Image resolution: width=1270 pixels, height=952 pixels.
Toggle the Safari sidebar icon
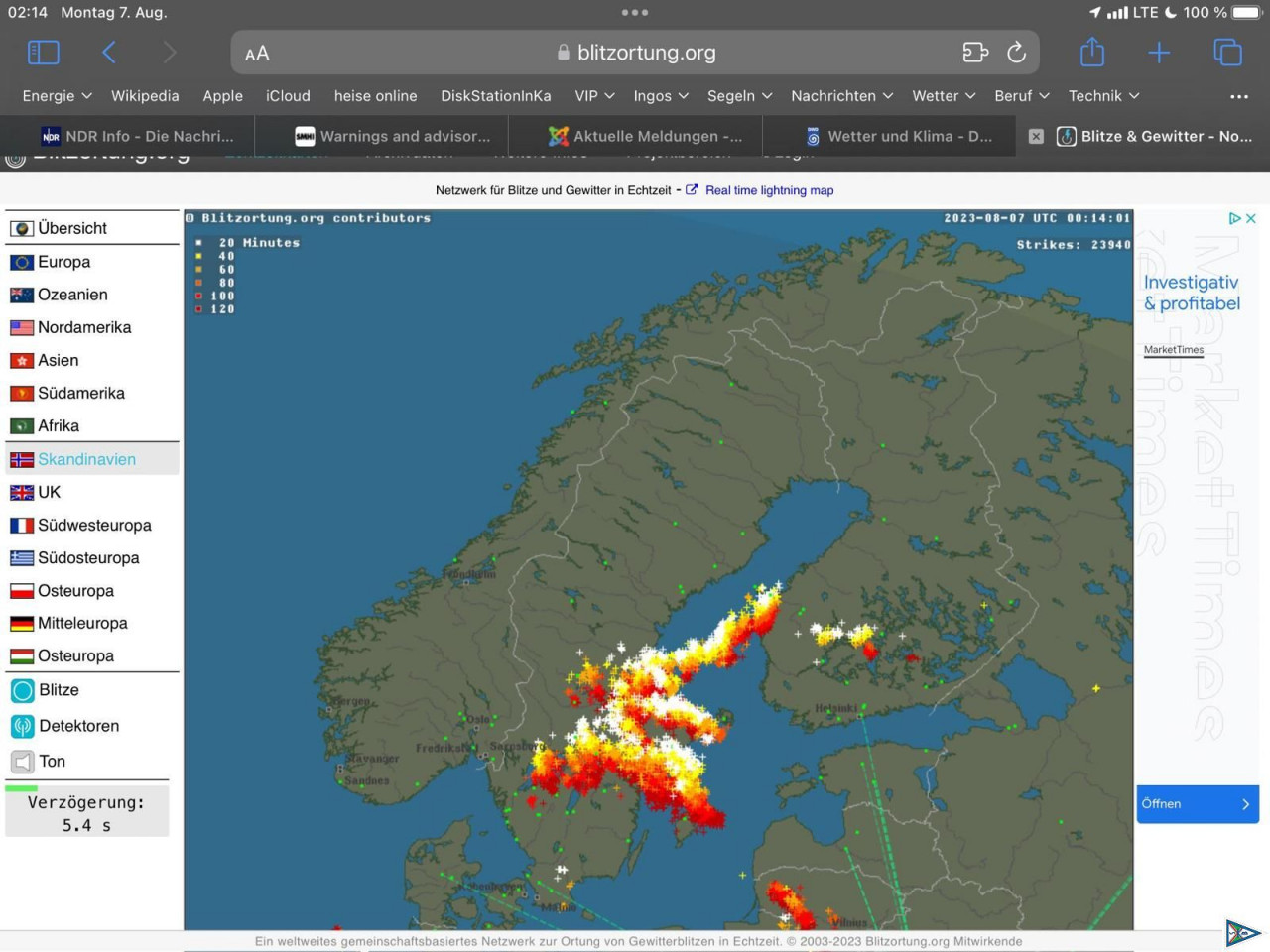pos(44,53)
